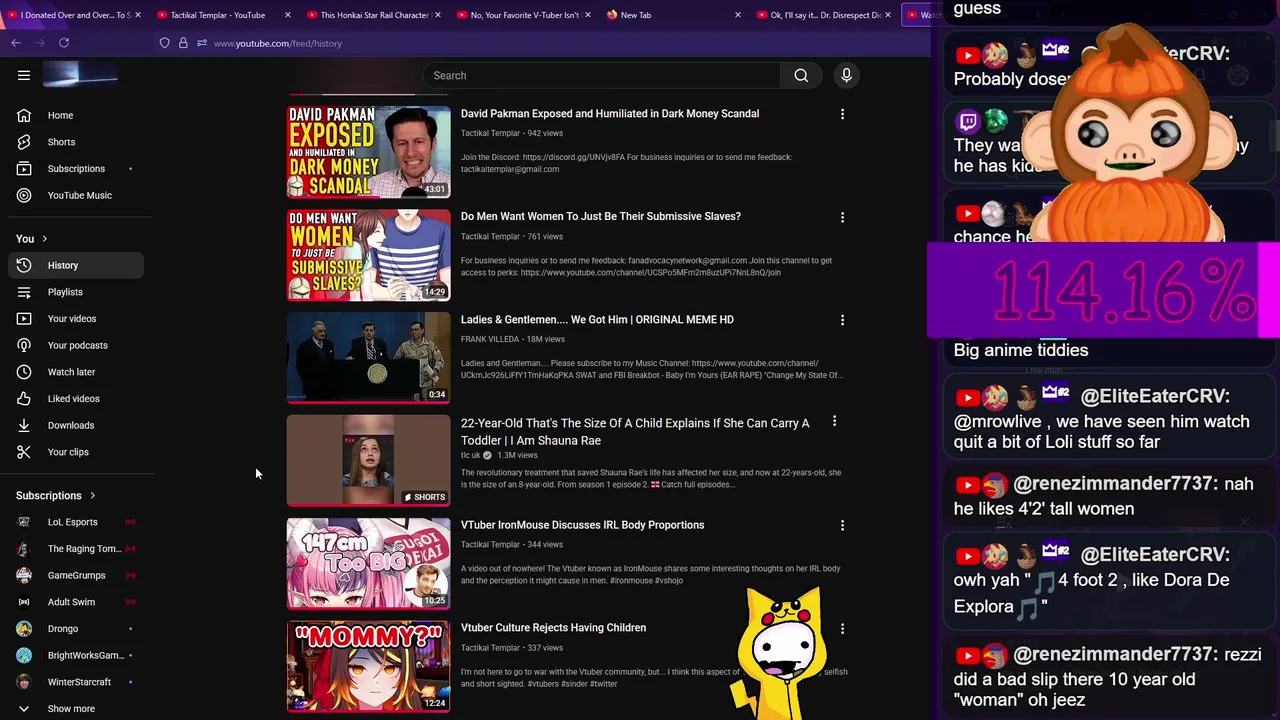
Task: Open BrightWorksGam channel
Action: pyautogui.click(x=76, y=655)
